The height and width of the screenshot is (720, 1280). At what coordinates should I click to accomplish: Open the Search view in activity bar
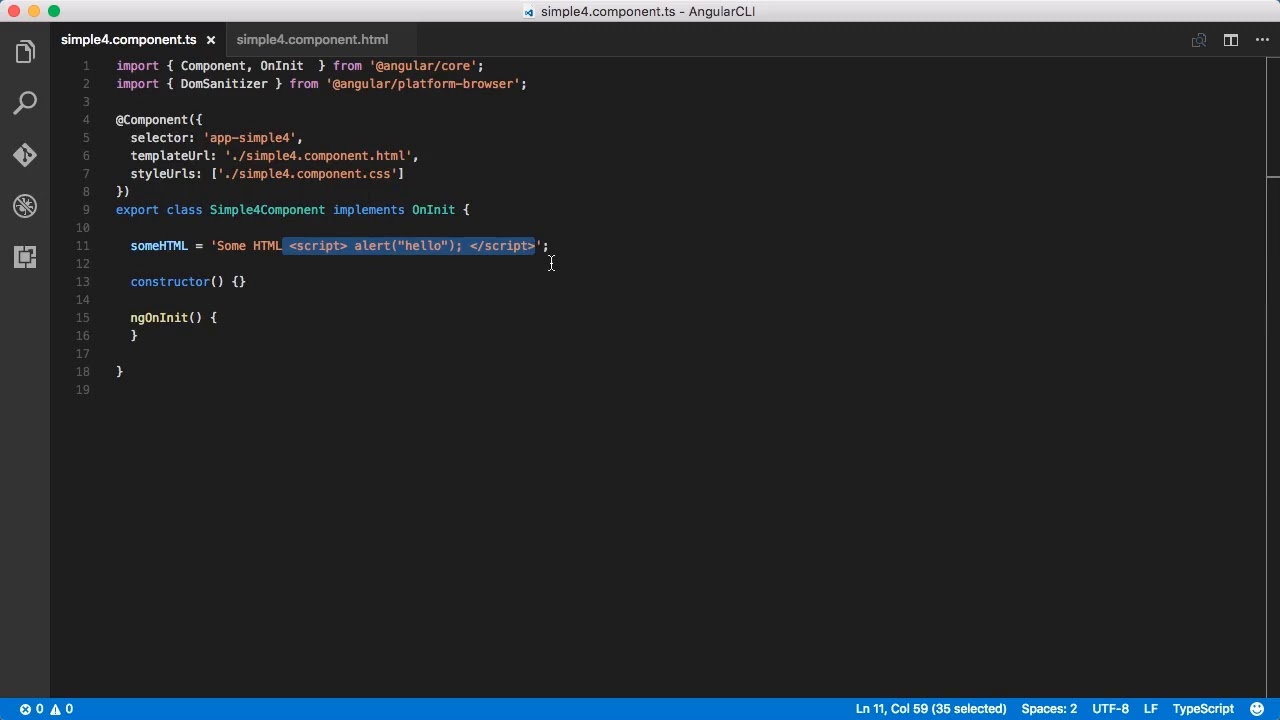[x=25, y=103]
